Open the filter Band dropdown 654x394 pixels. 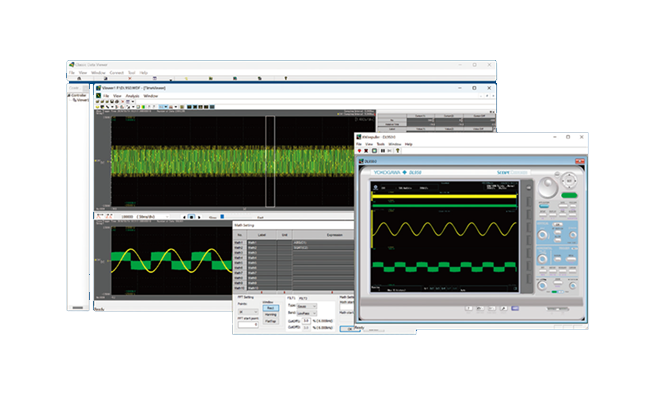pyautogui.click(x=307, y=313)
